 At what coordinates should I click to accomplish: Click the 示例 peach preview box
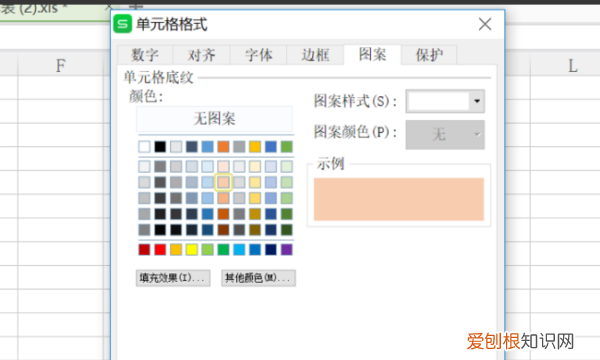(x=399, y=199)
